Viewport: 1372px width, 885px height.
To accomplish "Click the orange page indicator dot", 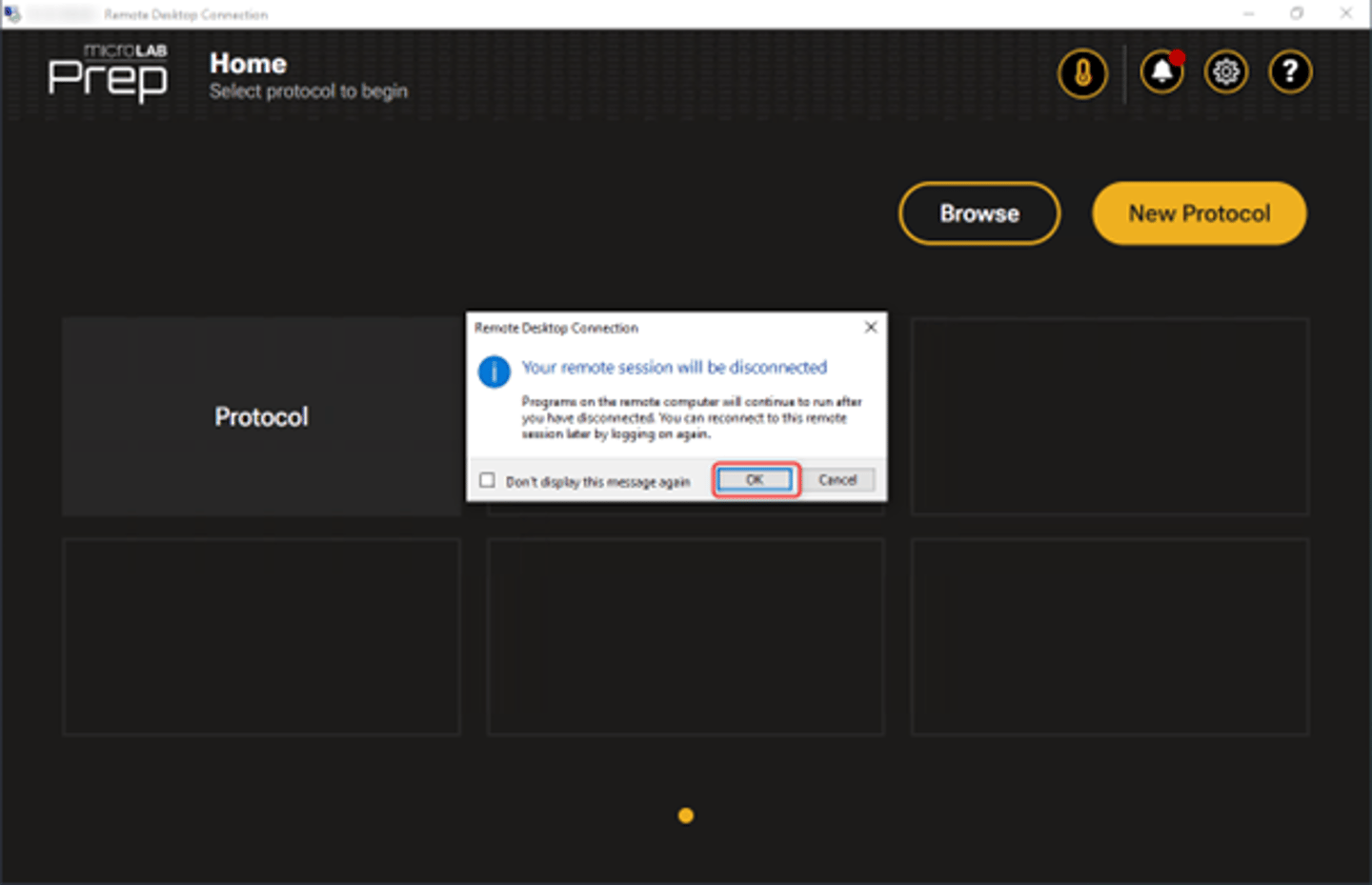I will 686,815.
